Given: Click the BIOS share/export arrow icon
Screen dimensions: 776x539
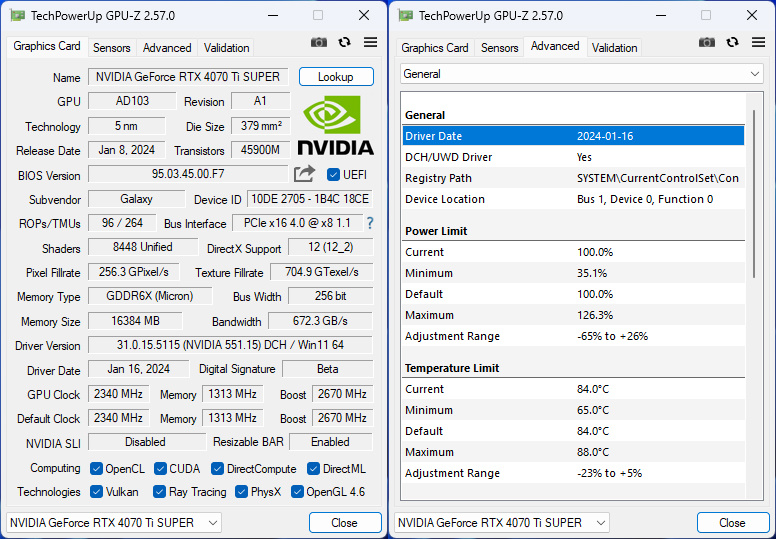Looking at the screenshot, I should click(x=304, y=174).
